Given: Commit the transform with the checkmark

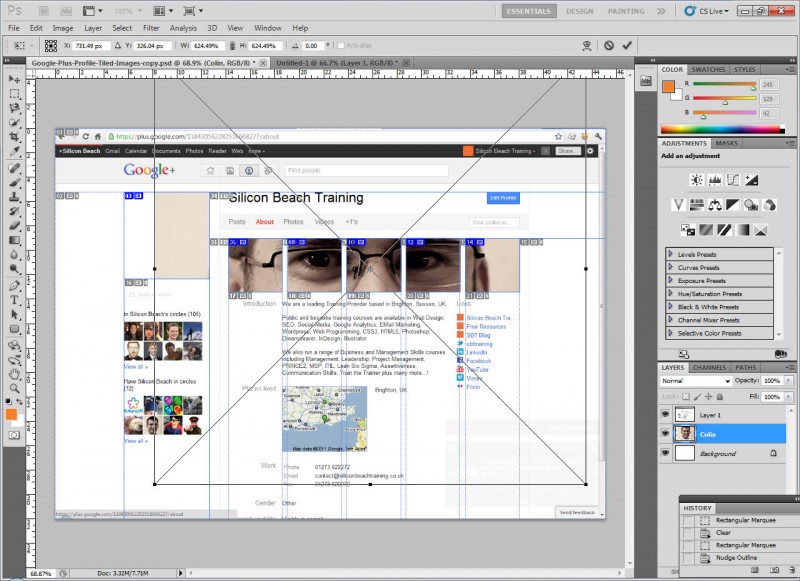Looking at the screenshot, I should pos(627,45).
